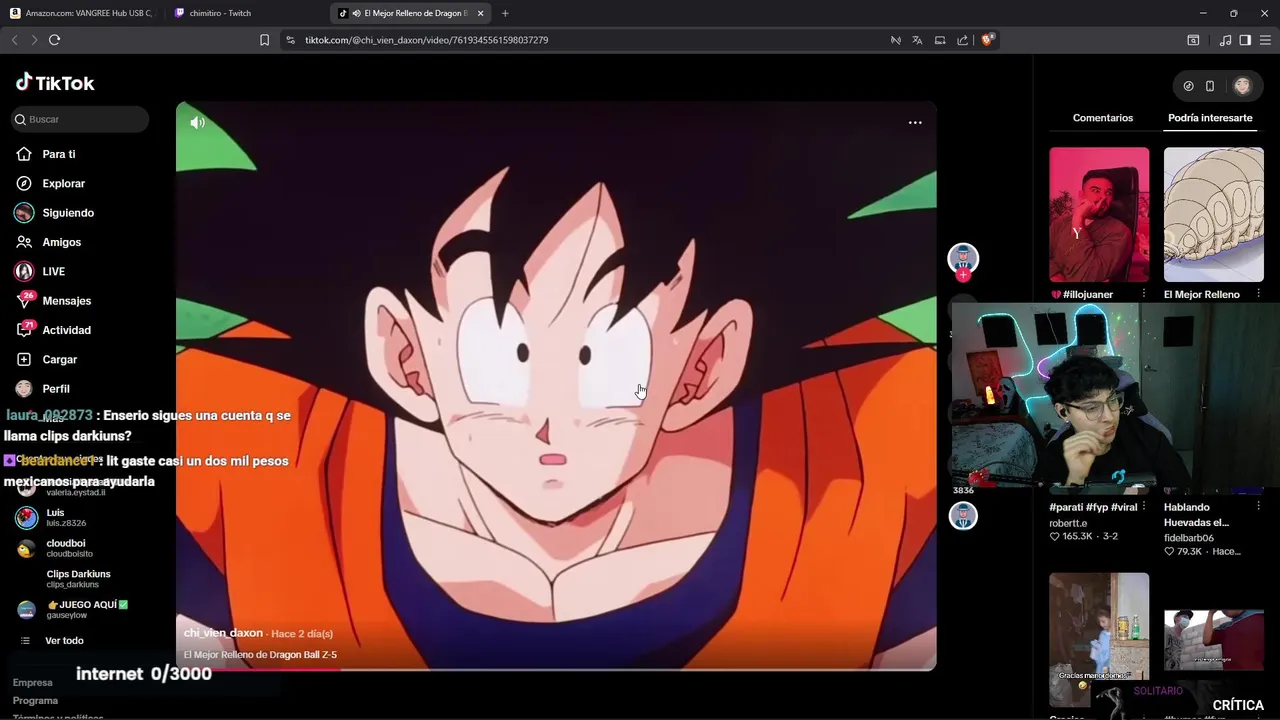This screenshot has height=720, width=1280.
Task: Open the coins icon in top bar
Action: click(x=1188, y=86)
